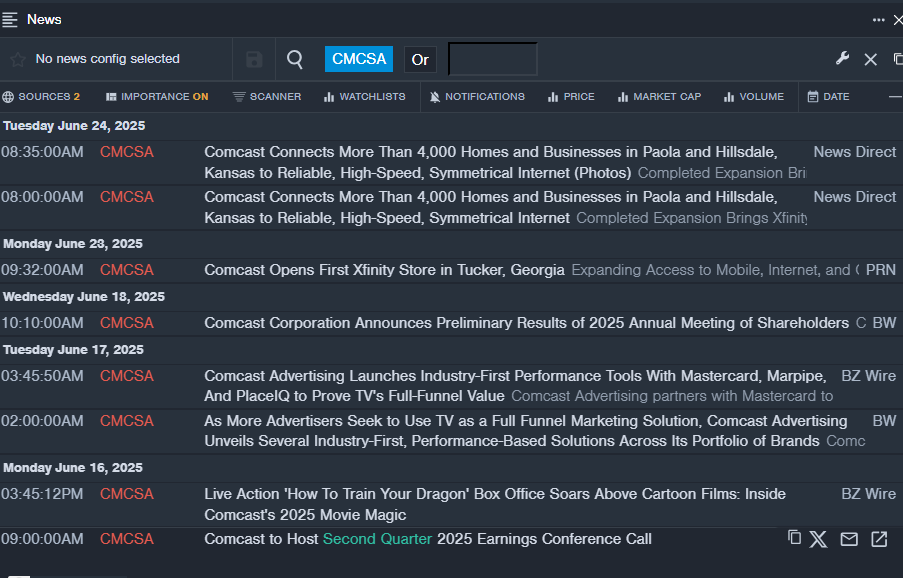Favorite the news config with star icon

tap(18, 59)
